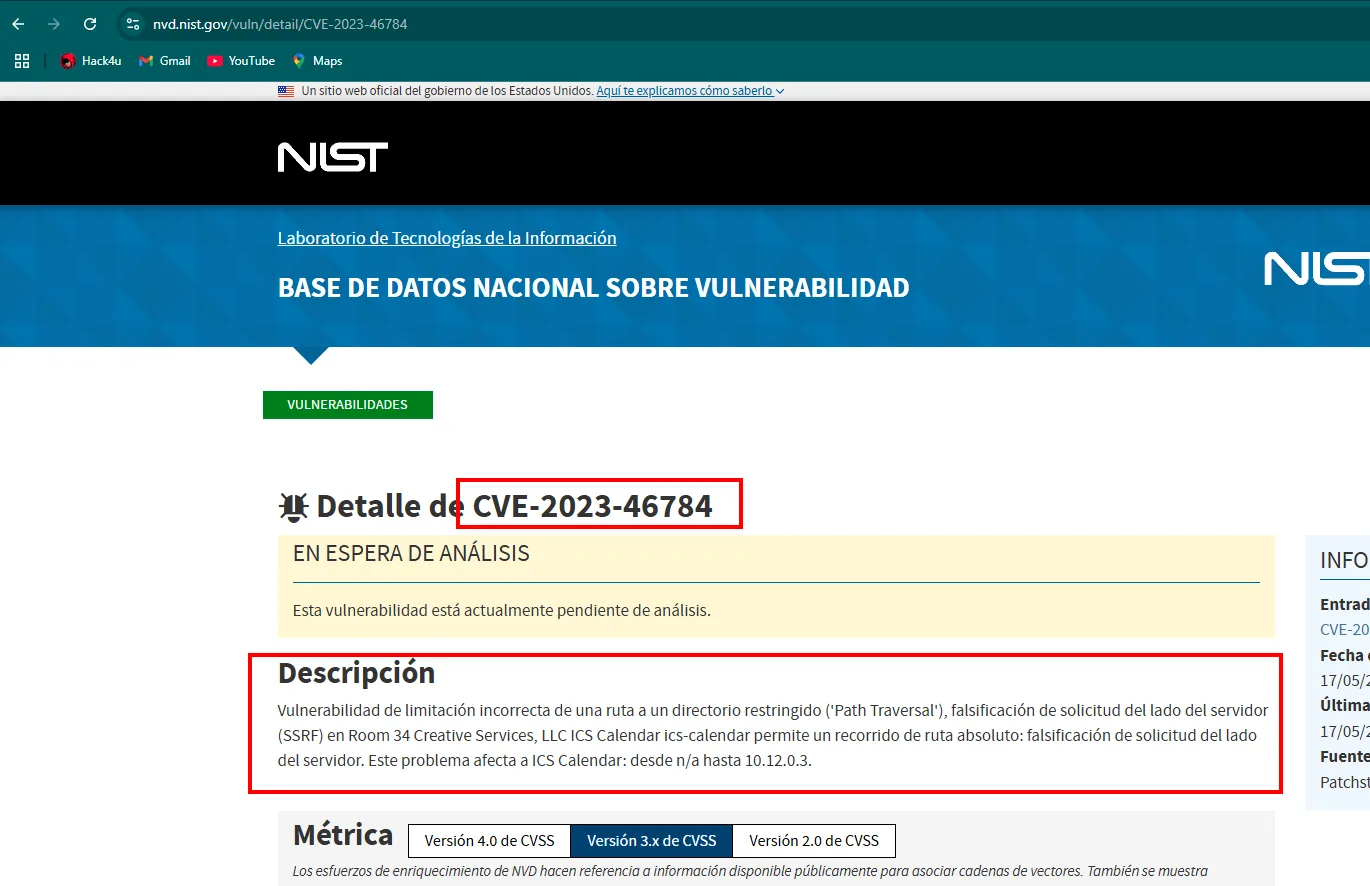
Task: Select the Versión 3.x de CVSS tab
Action: (651, 841)
